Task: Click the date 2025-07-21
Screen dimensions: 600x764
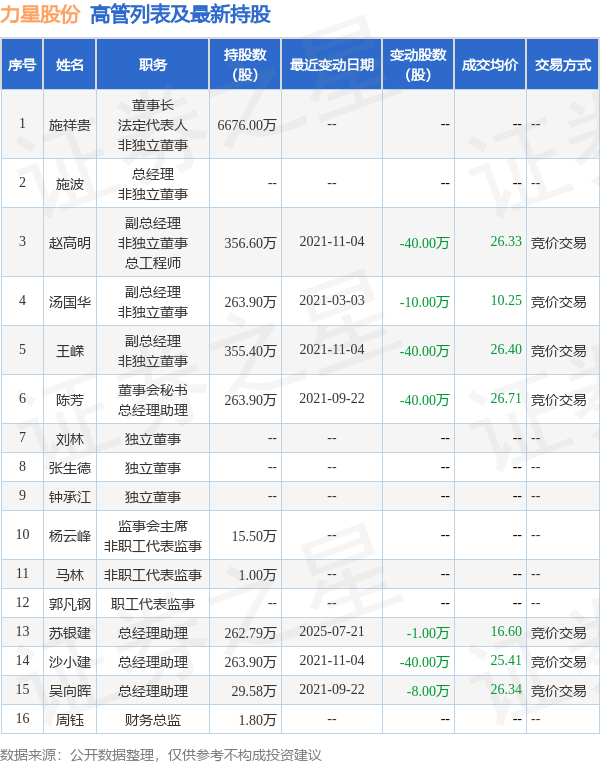Action: pos(332,631)
